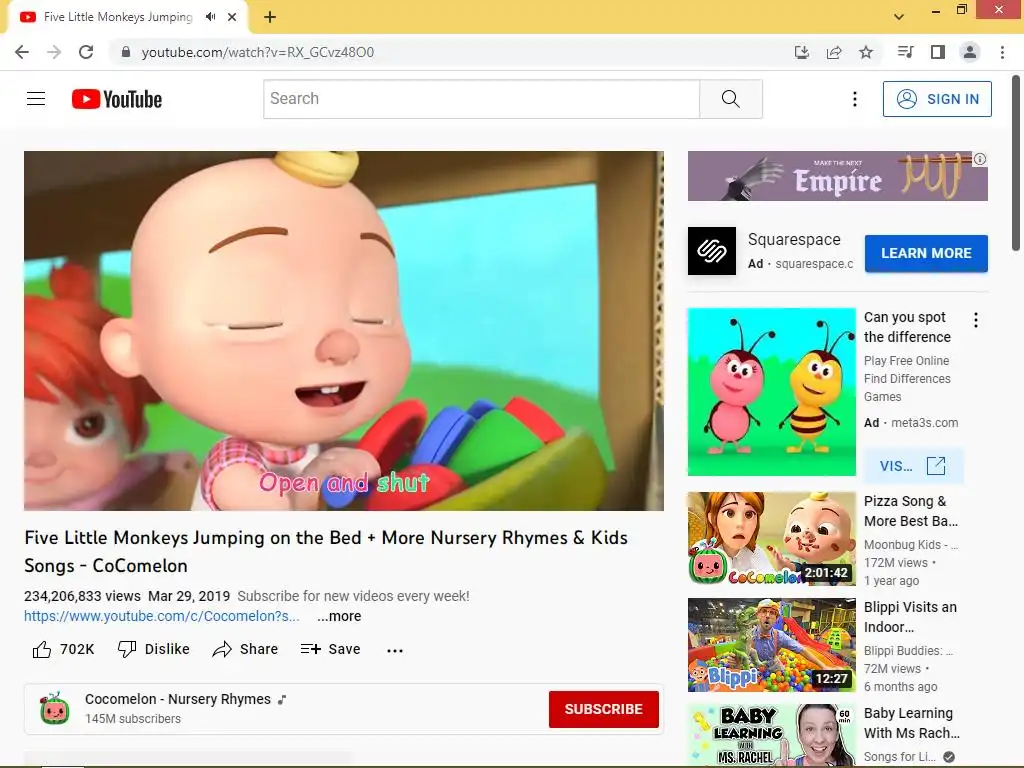Focus the YouTube Search field

(481, 99)
